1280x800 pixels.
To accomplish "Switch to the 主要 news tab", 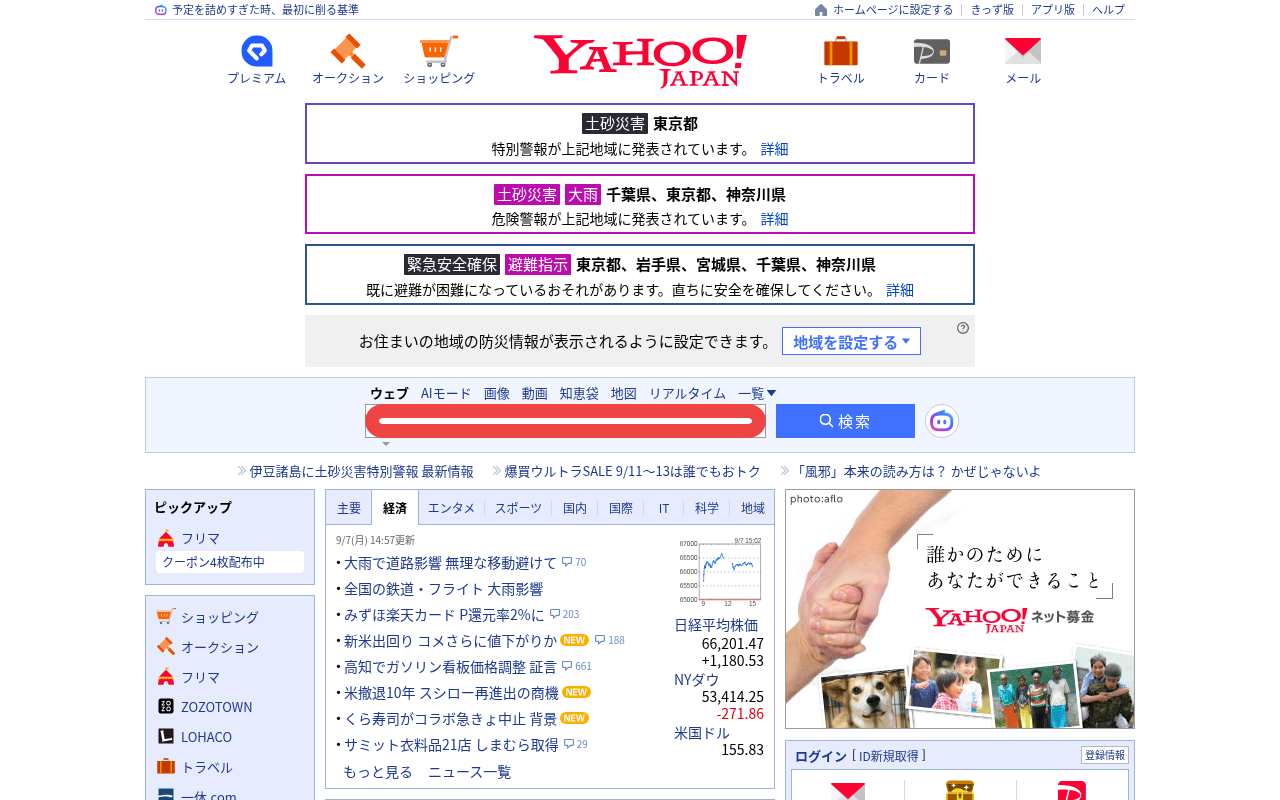I will pyautogui.click(x=349, y=508).
